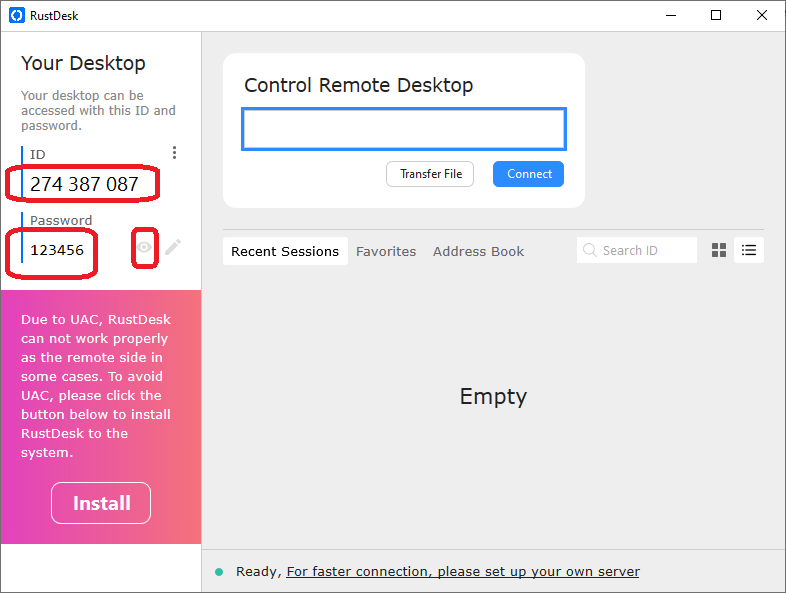Open the Recent Sessions tab
Image resolution: width=786 pixels, height=593 pixels.
[x=285, y=252]
